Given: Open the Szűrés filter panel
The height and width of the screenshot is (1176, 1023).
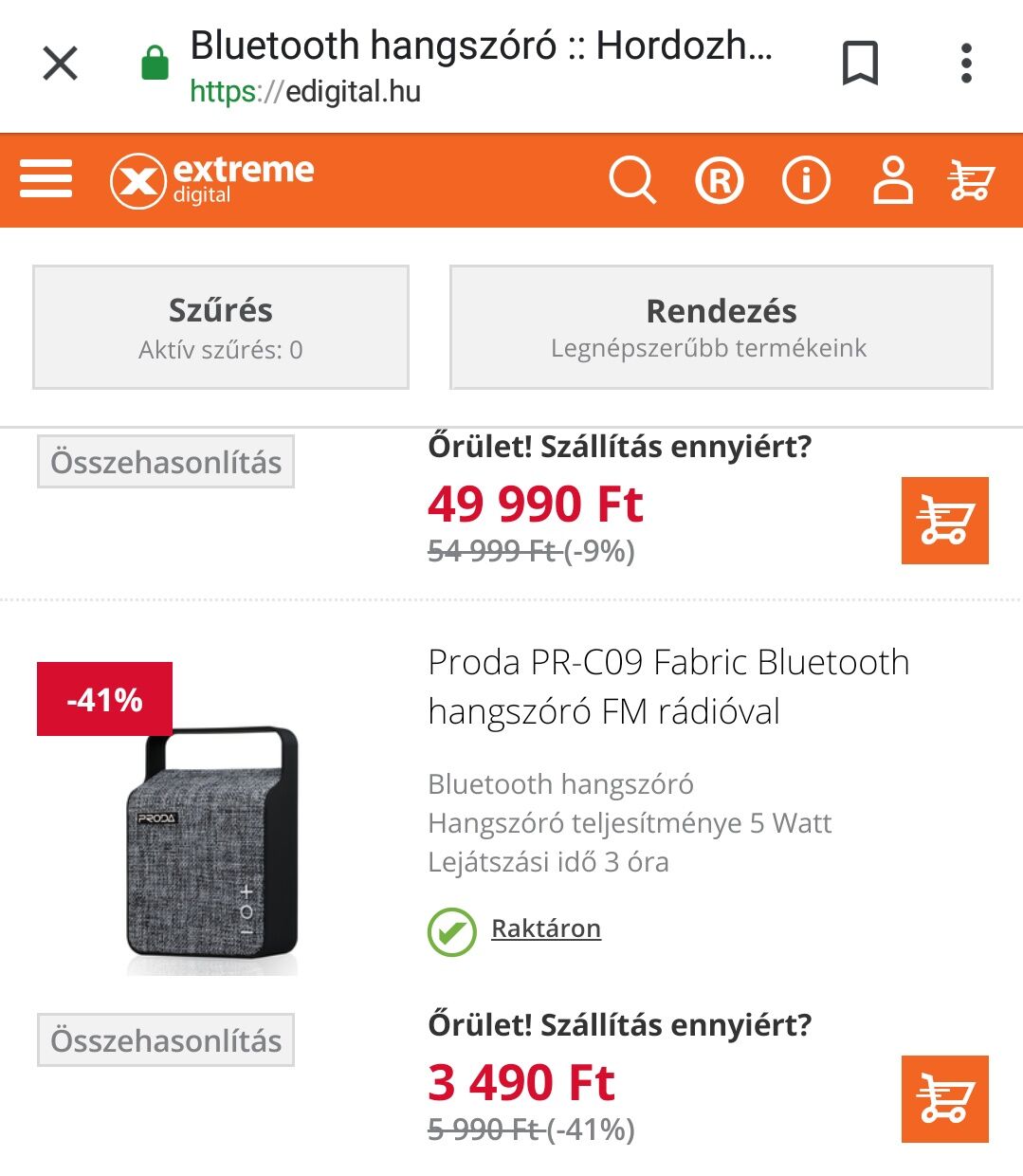Looking at the screenshot, I should 221,327.
